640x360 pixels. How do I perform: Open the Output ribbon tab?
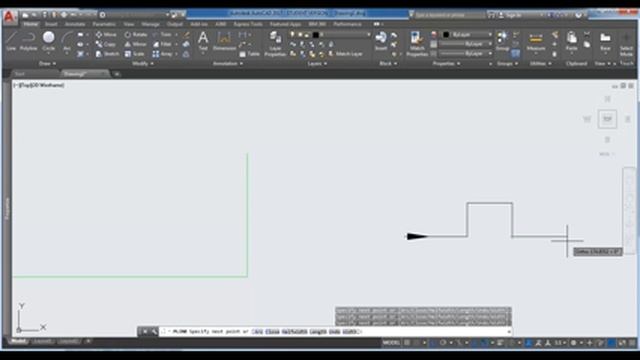pos(175,24)
